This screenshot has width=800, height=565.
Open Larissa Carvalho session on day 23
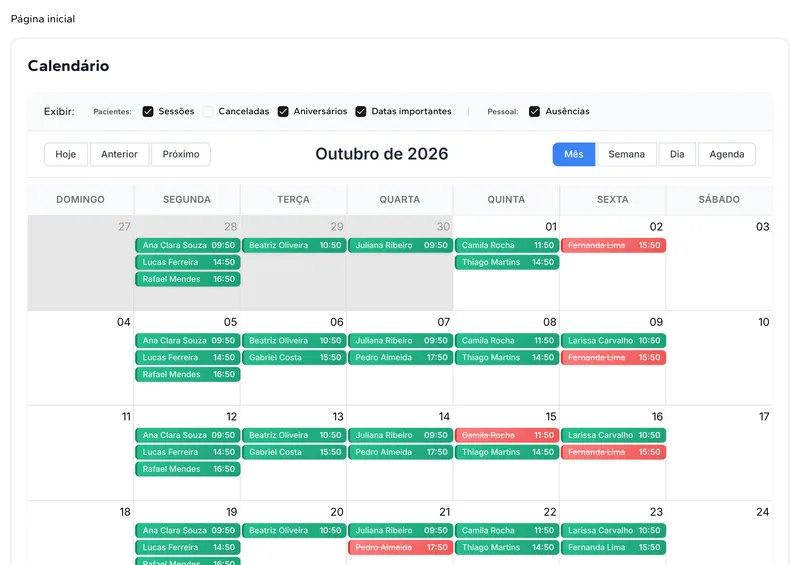tap(613, 530)
